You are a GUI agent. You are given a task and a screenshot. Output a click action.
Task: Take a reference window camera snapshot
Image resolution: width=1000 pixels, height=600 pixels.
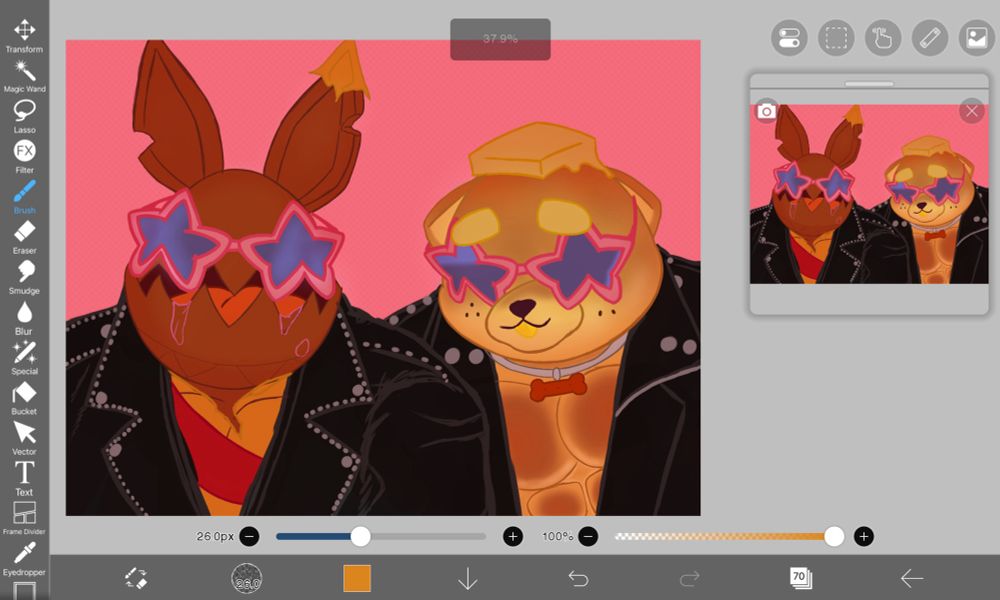point(767,112)
